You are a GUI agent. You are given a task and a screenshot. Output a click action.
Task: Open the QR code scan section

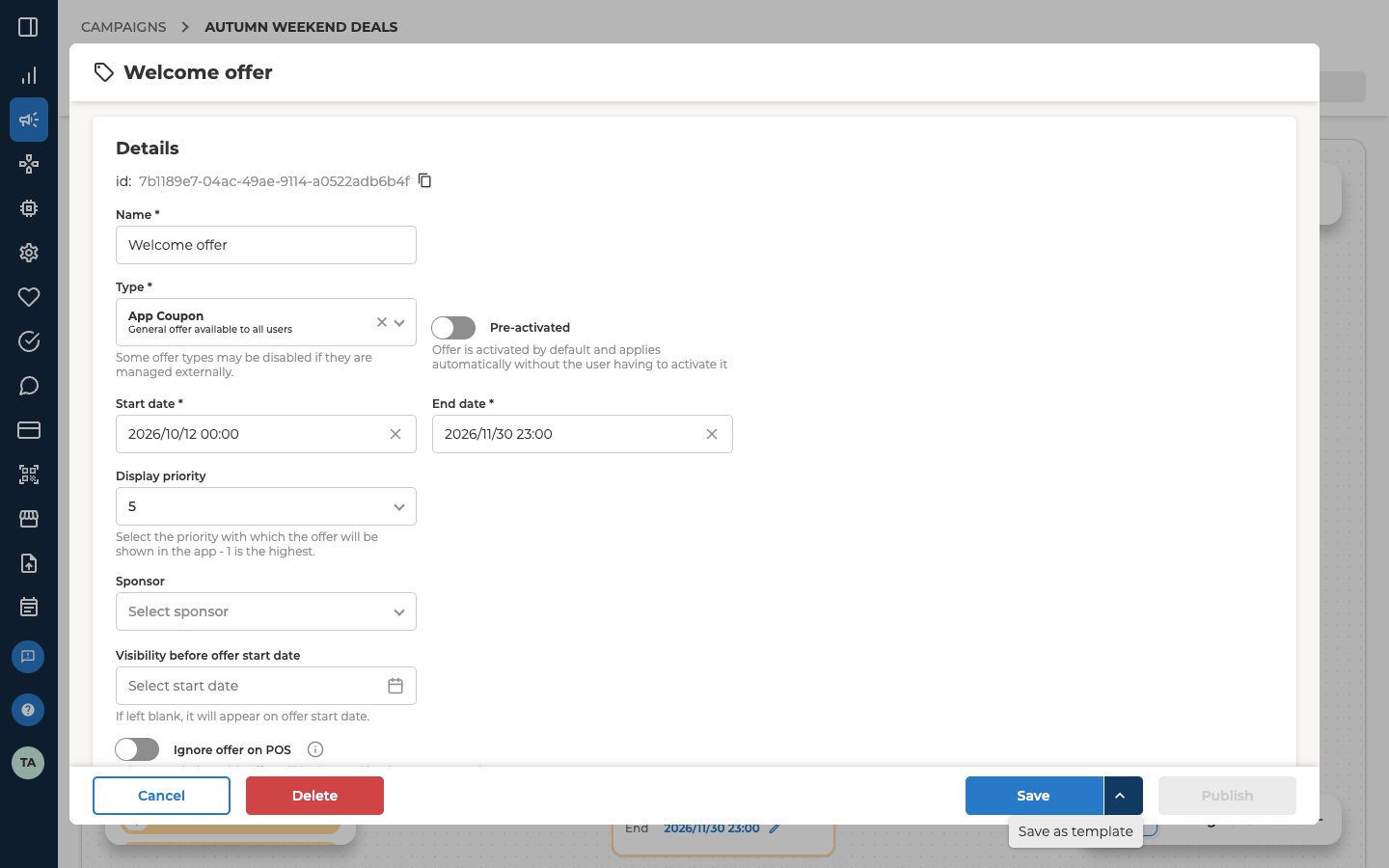point(29,475)
